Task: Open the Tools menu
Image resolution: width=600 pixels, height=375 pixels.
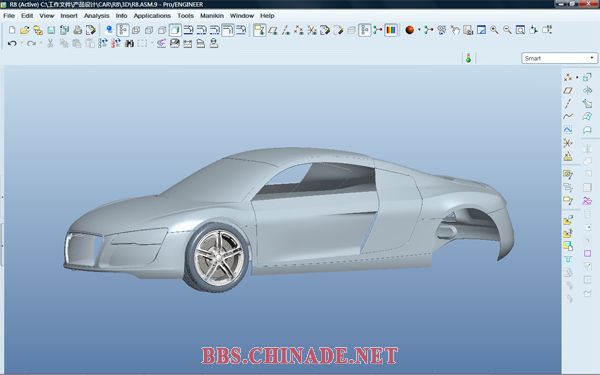Action: click(185, 16)
